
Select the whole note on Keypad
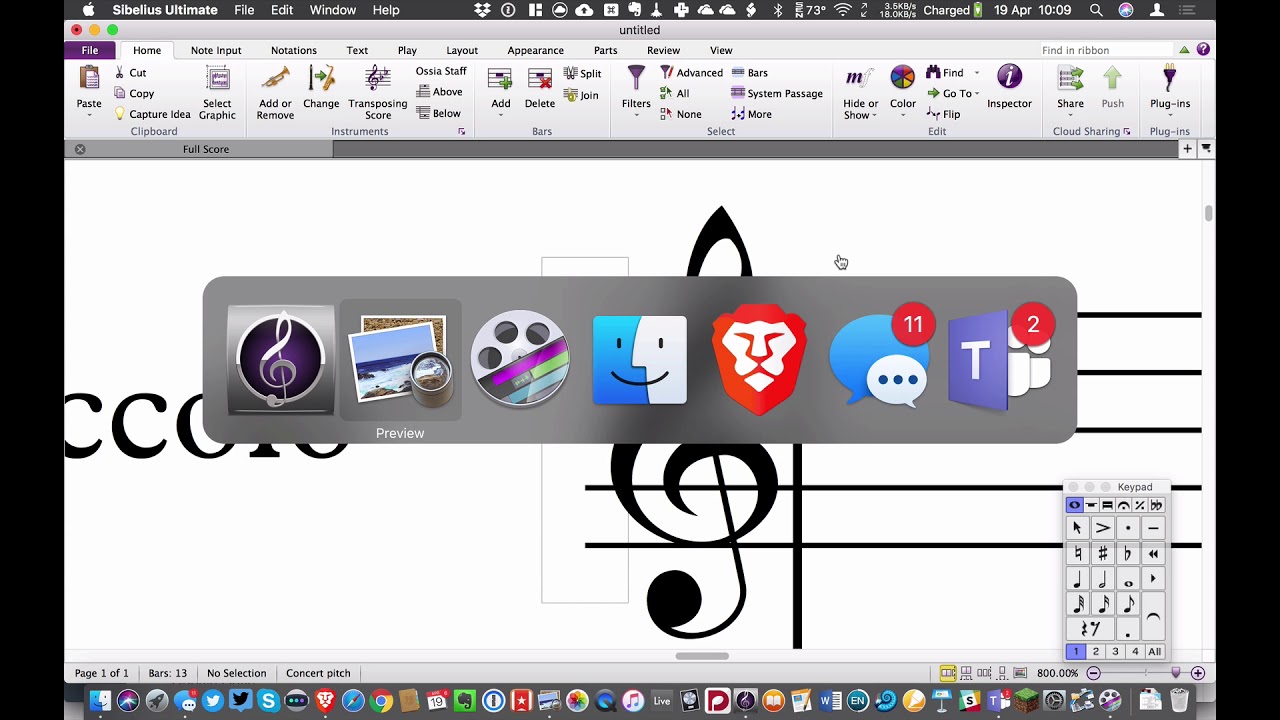[1128, 580]
